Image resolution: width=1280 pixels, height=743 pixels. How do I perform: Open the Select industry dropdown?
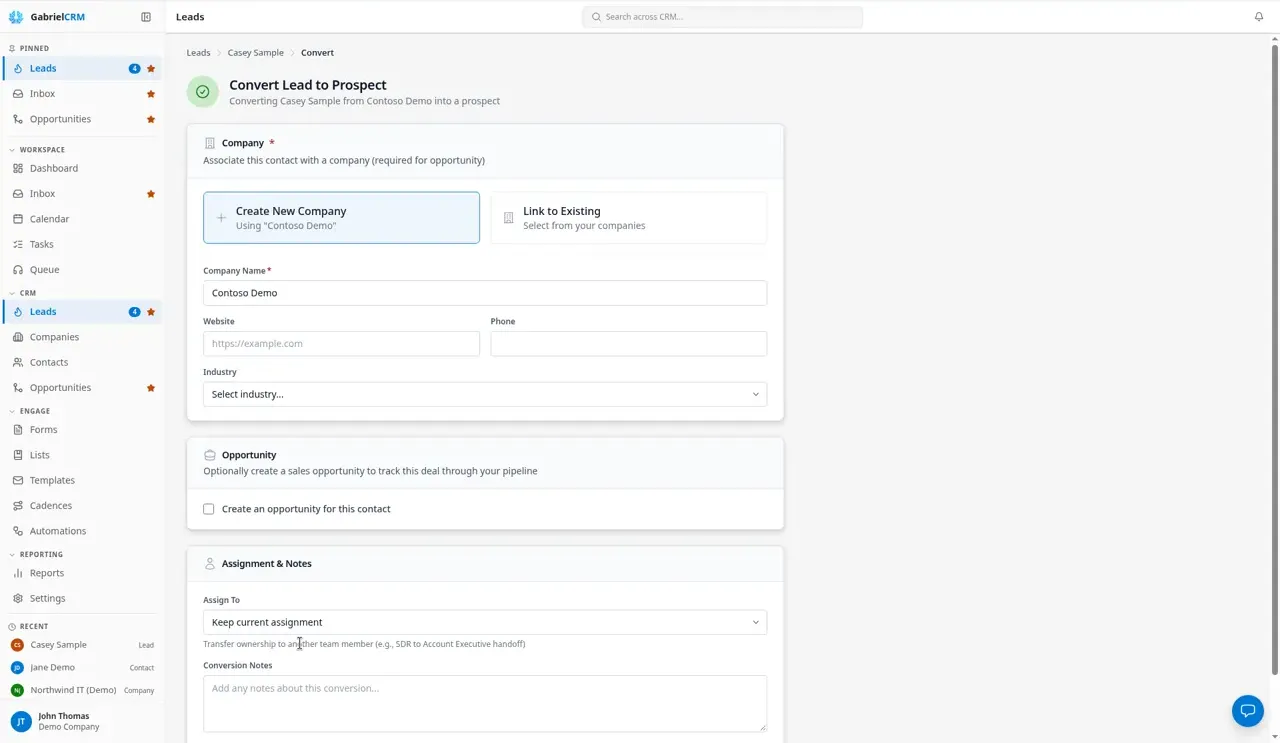pyautogui.click(x=485, y=394)
